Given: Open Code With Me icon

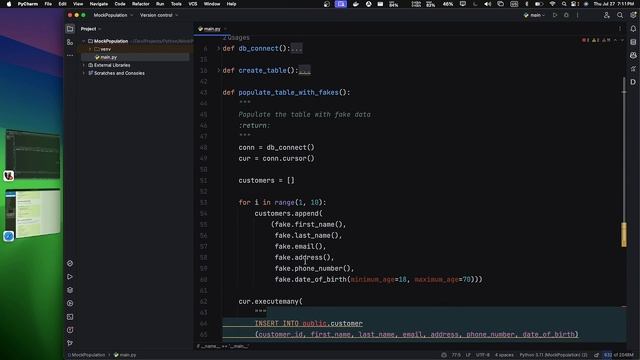Looking at the screenshot, I should [x=607, y=15].
